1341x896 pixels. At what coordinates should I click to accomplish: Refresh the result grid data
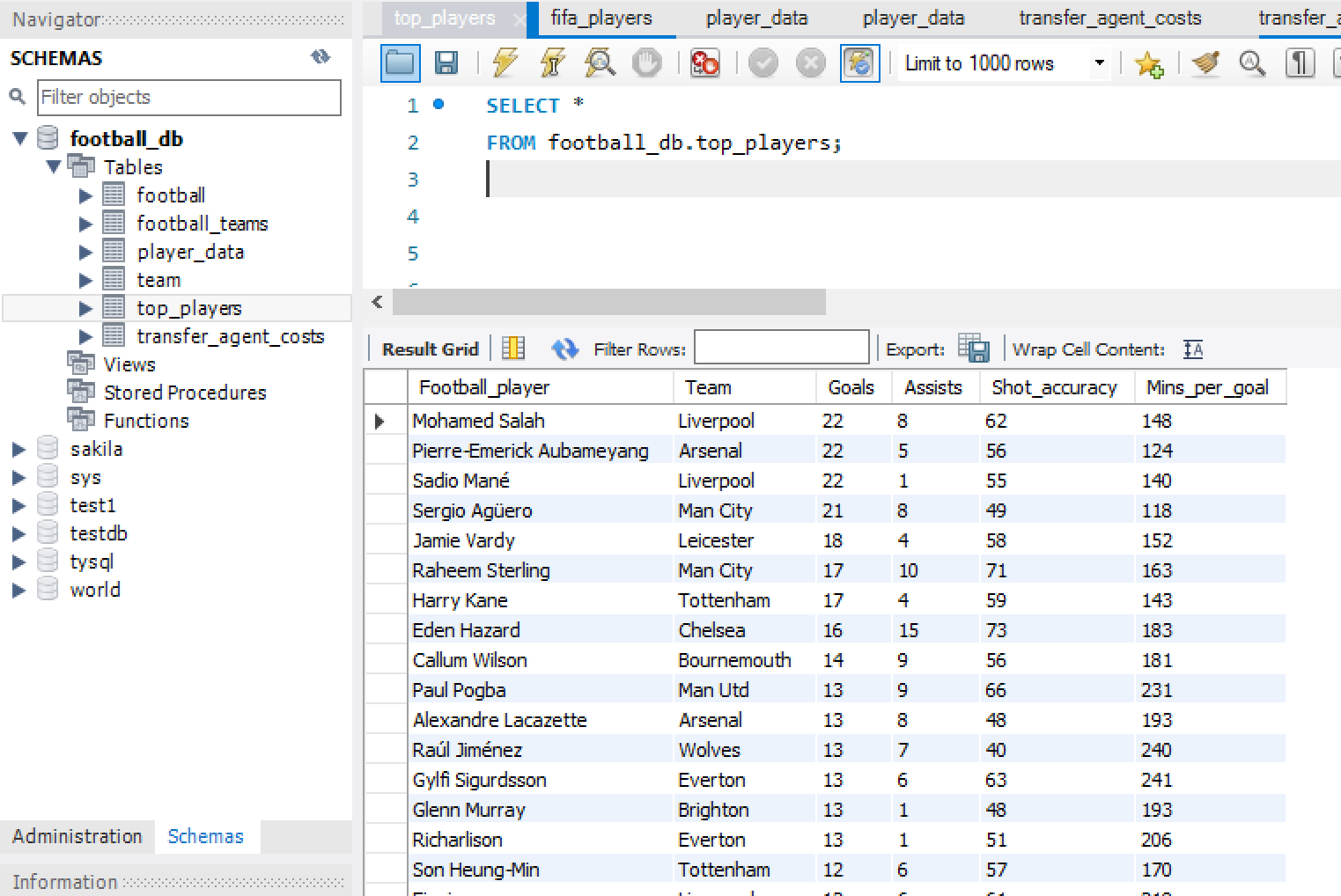564,349
